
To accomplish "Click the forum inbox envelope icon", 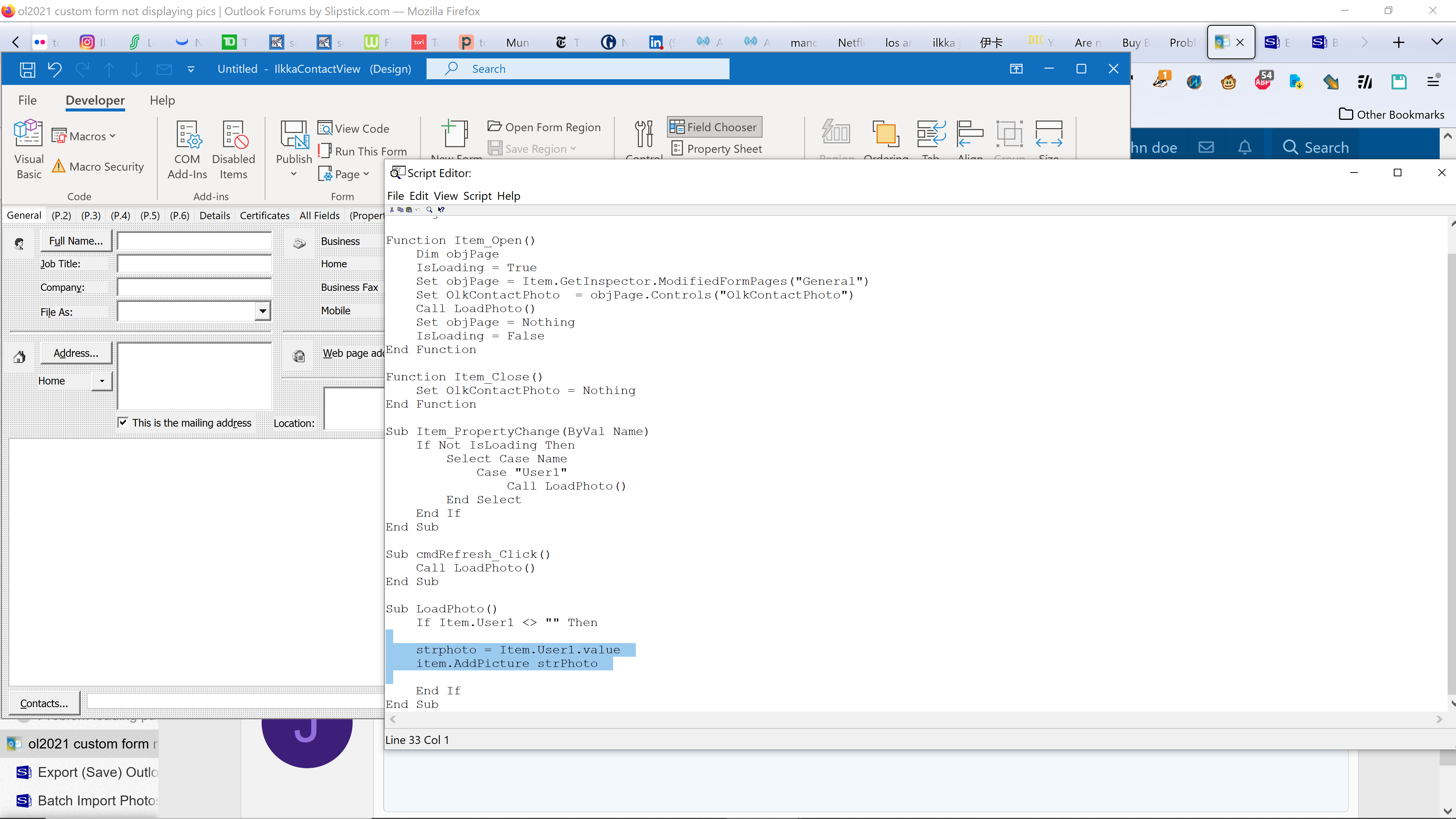I will (x=1206, y=147).
